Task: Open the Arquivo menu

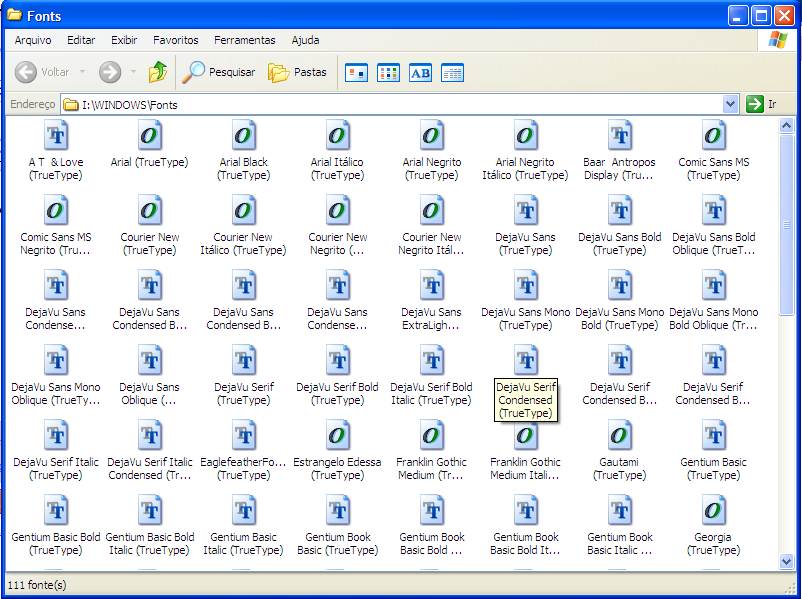Action: pyautogui.click(x=33, y=40)
